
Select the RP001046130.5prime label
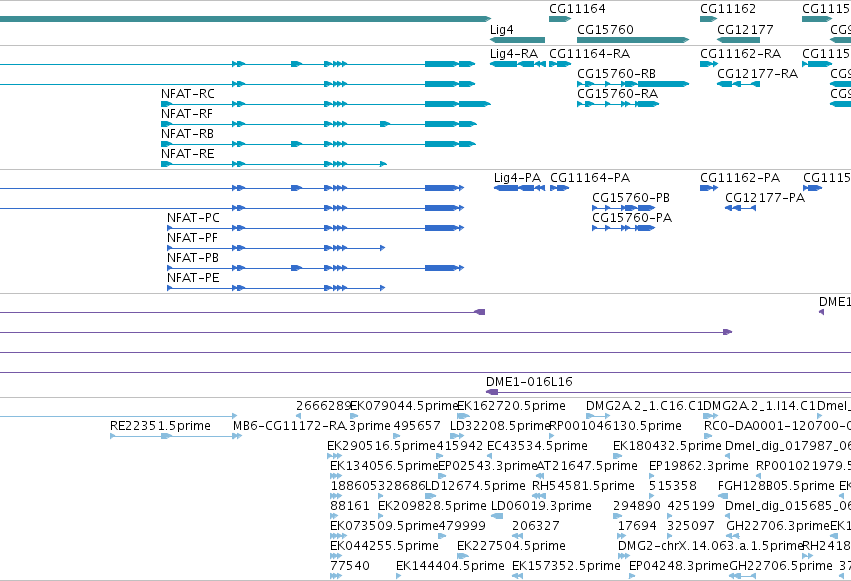coord(615,426)
